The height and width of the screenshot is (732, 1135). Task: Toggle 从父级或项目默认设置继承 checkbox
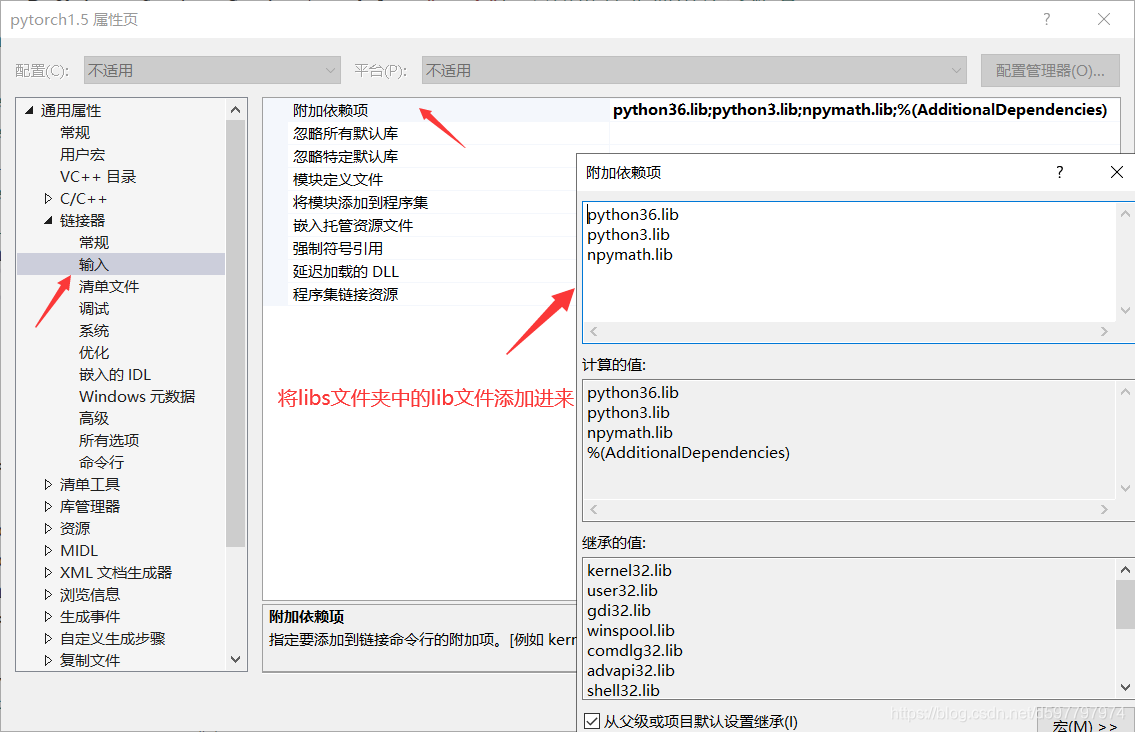[592, 721]
